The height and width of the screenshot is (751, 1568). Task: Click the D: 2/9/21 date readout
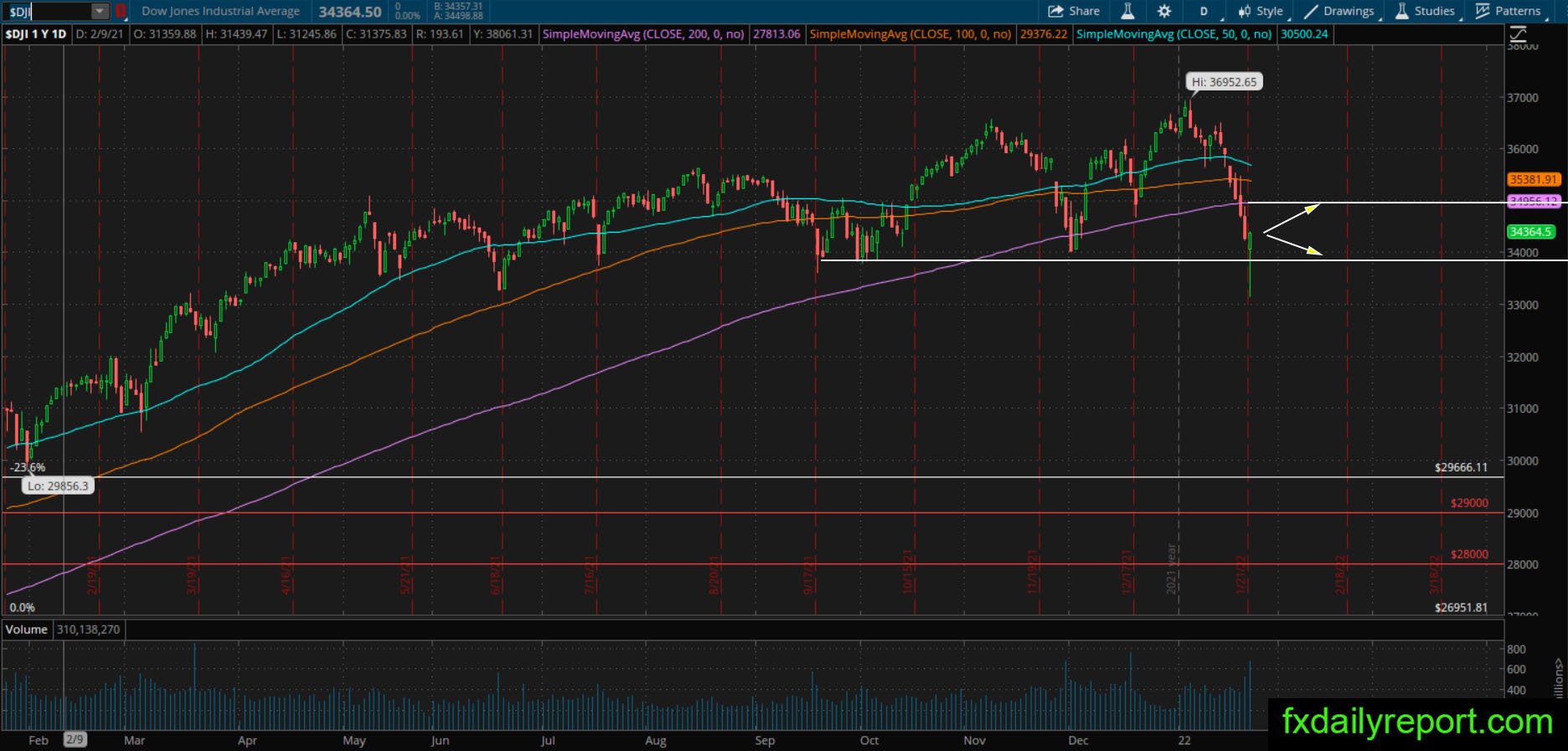(100, 34)
